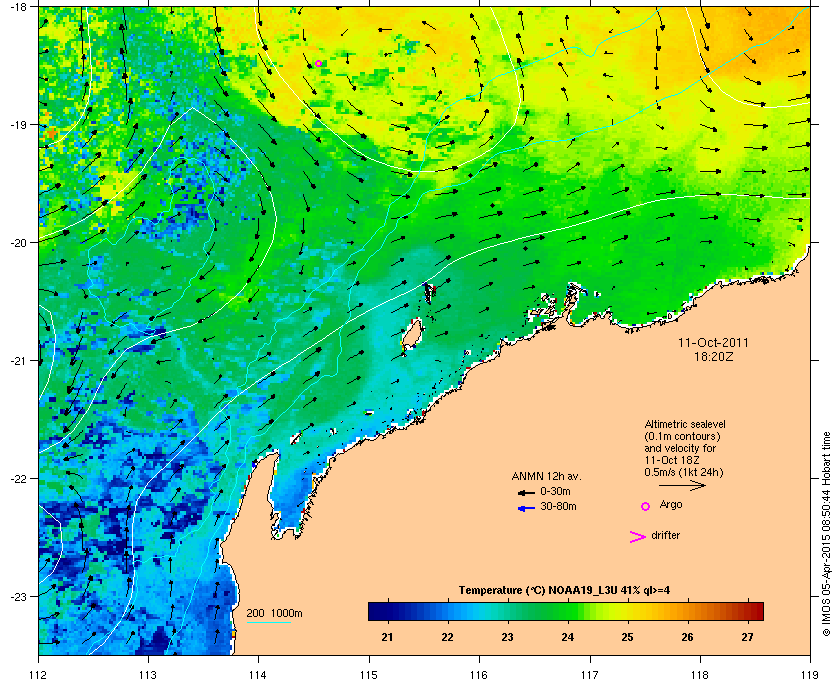Click color bar tick label 27
This screenshot has height=680, width=840.
(747, 637)
